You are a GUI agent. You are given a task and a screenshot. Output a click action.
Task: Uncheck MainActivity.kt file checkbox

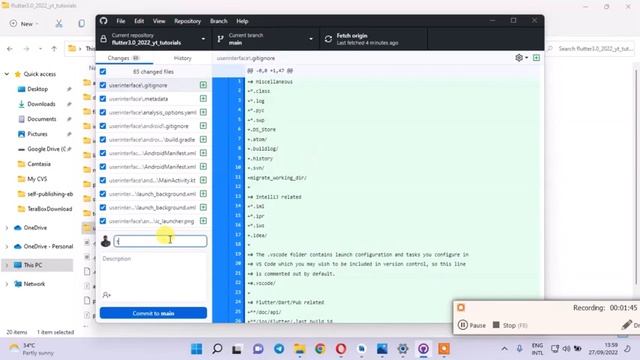pyautogui.click(x=103, y=180)
